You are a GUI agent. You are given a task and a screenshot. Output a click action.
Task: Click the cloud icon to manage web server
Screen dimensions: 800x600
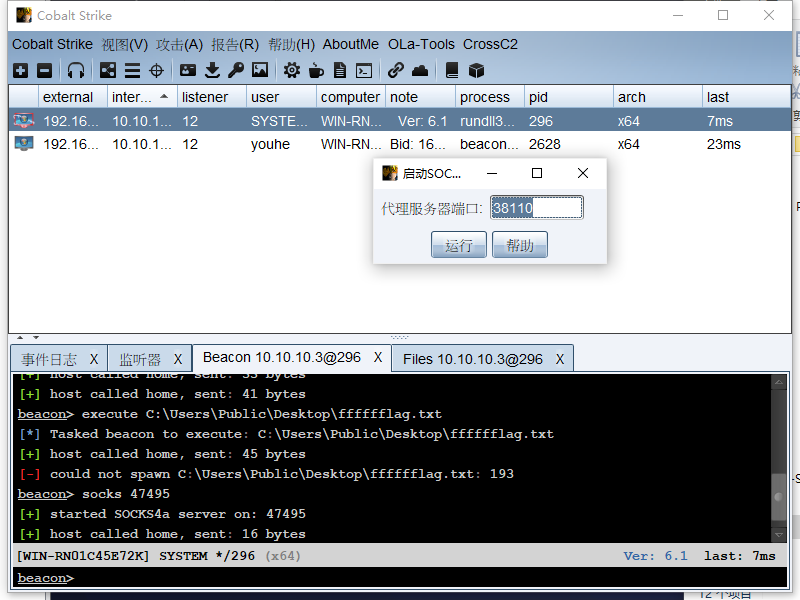[420, 70]
